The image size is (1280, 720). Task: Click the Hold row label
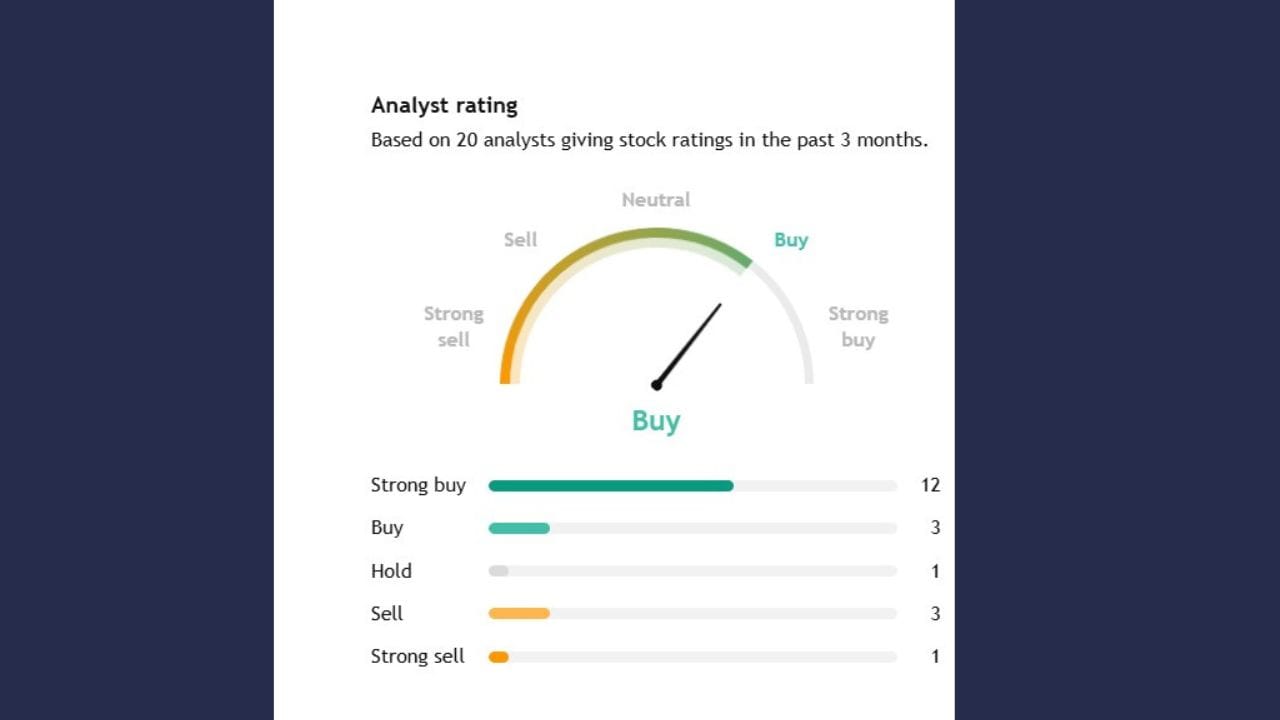pos(391,571)
